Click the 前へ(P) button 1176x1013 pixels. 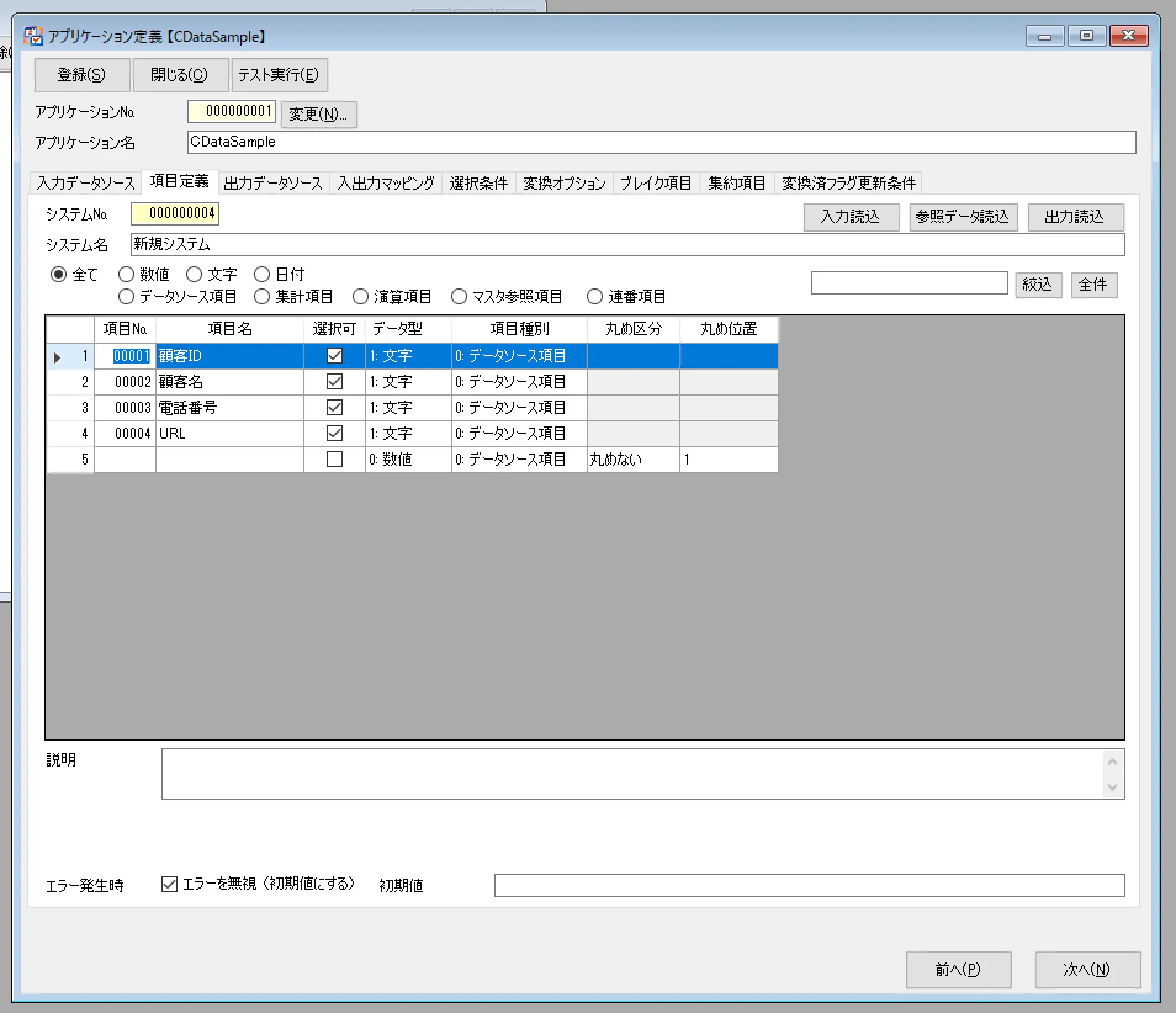958,970
